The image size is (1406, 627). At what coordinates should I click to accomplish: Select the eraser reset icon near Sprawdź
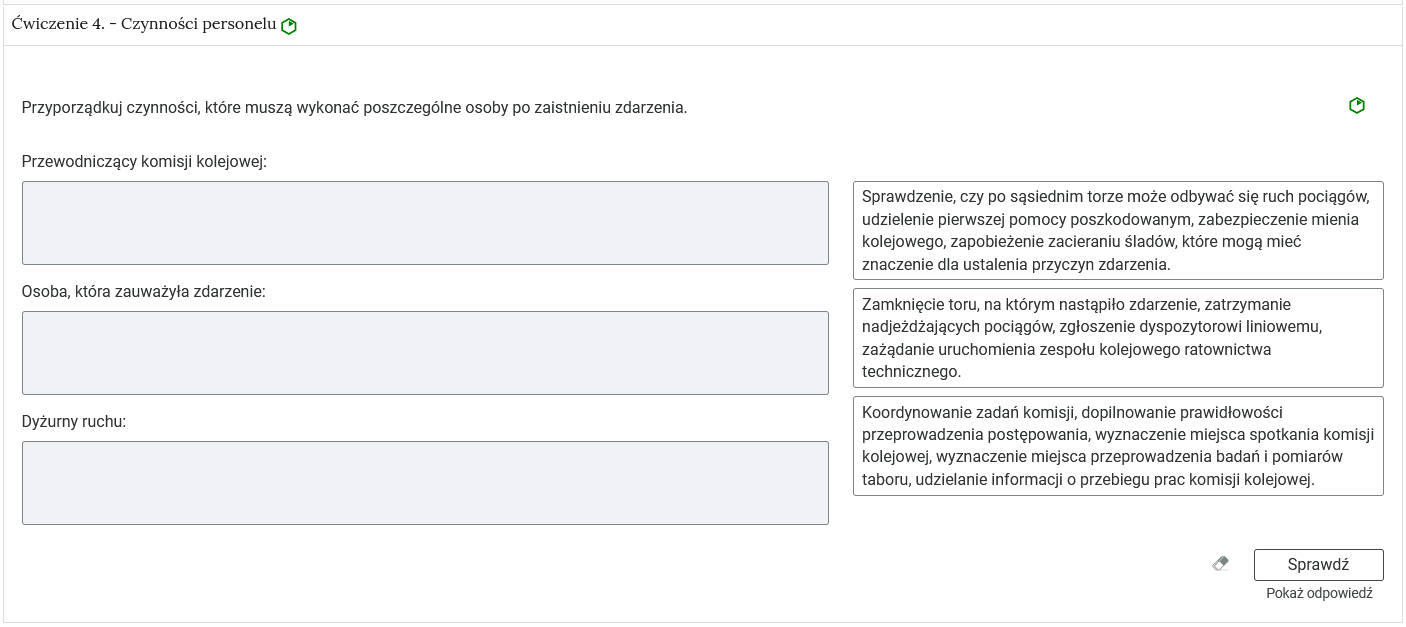coord(1221,563)
